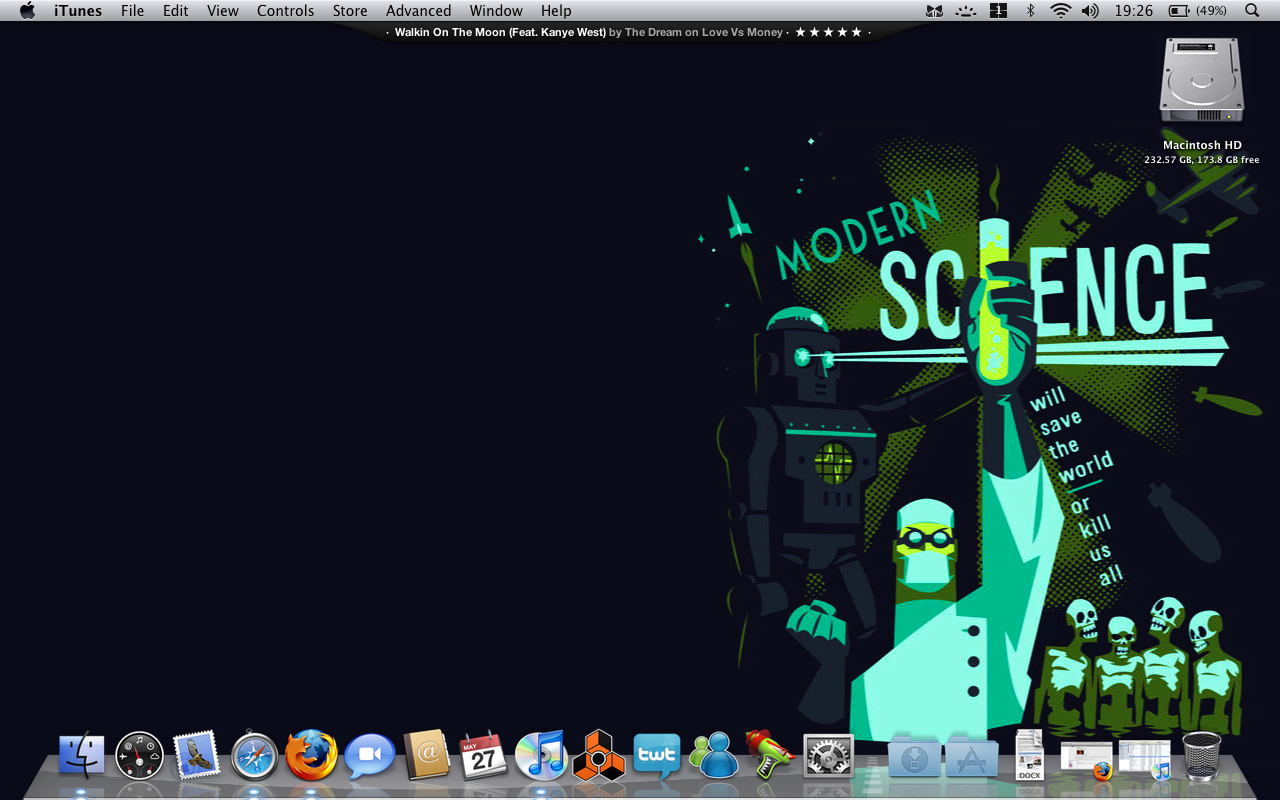Open the File menu
This screenshot has width=1280, height=800.
click(132, 11)
